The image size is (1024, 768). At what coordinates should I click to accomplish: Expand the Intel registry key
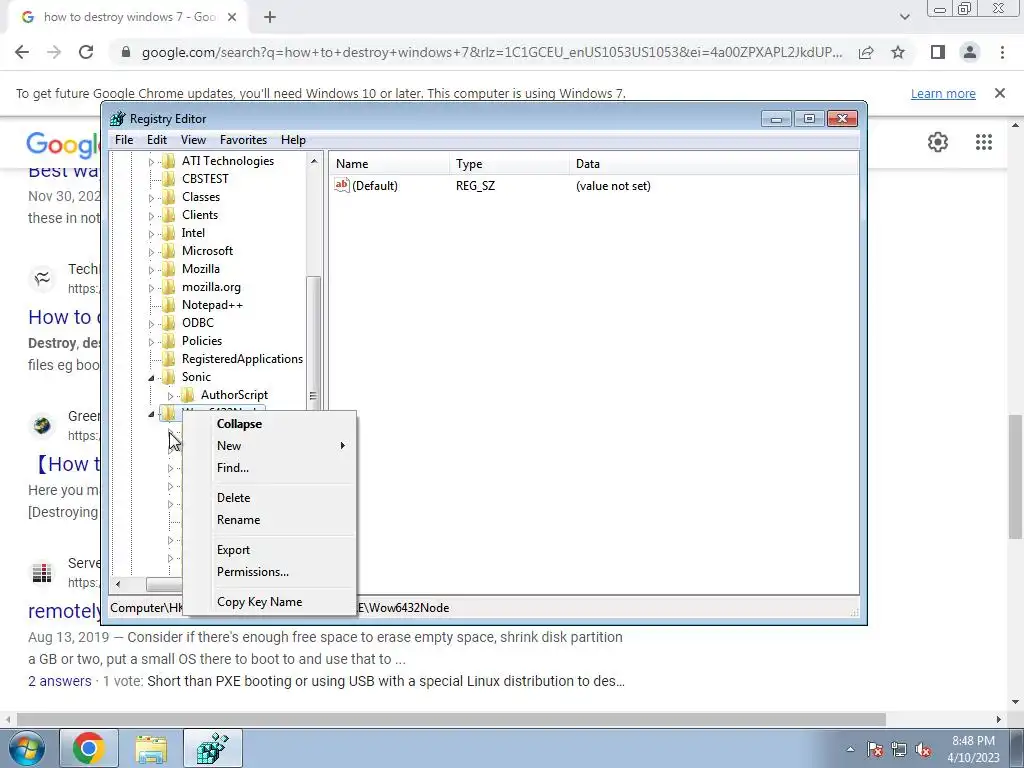(152, 233)
